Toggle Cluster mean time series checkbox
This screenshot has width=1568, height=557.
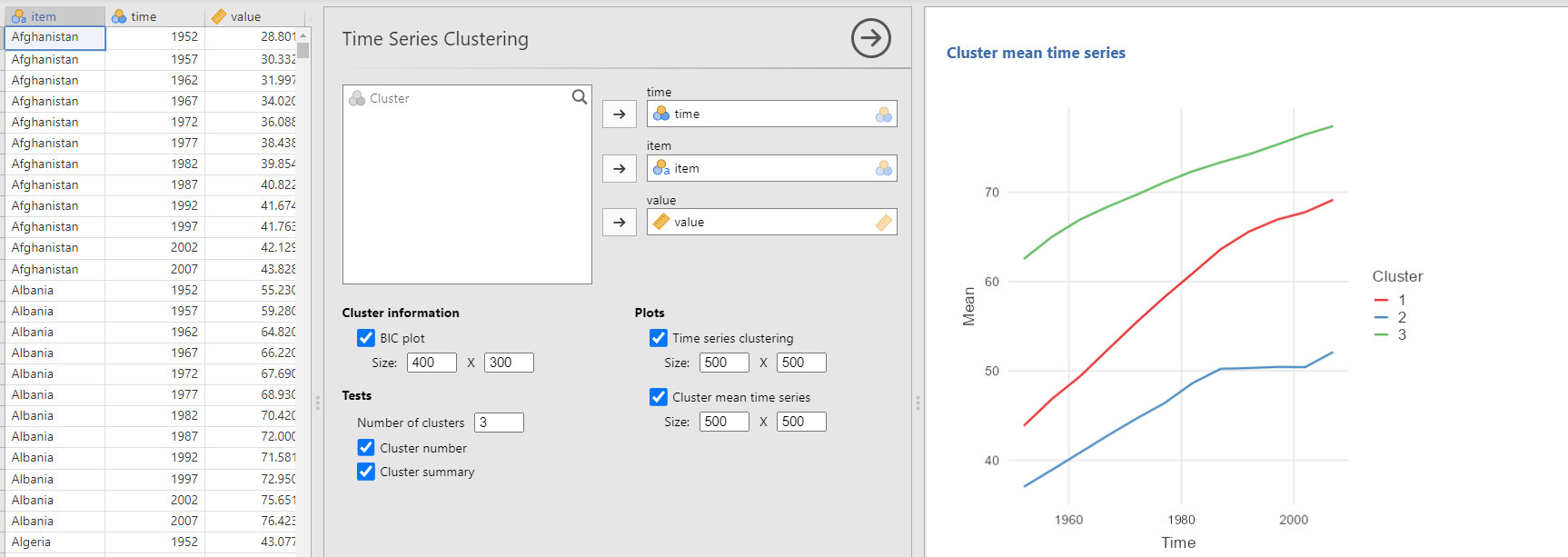(659, 397)
